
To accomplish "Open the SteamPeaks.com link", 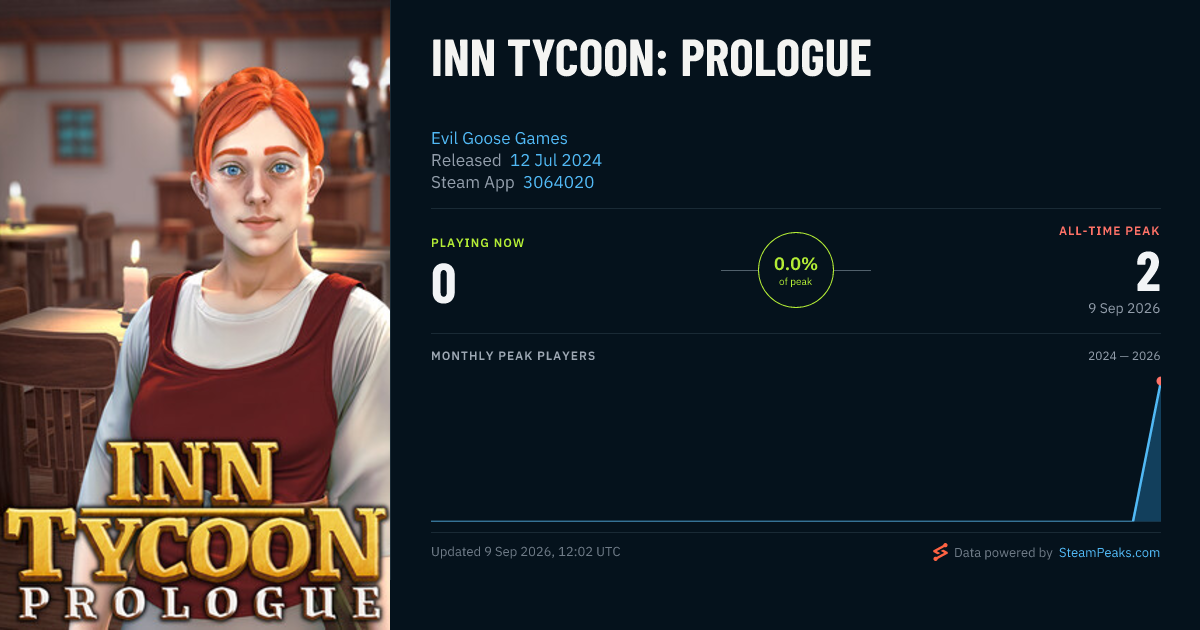I will click(x=1109, y=552).
